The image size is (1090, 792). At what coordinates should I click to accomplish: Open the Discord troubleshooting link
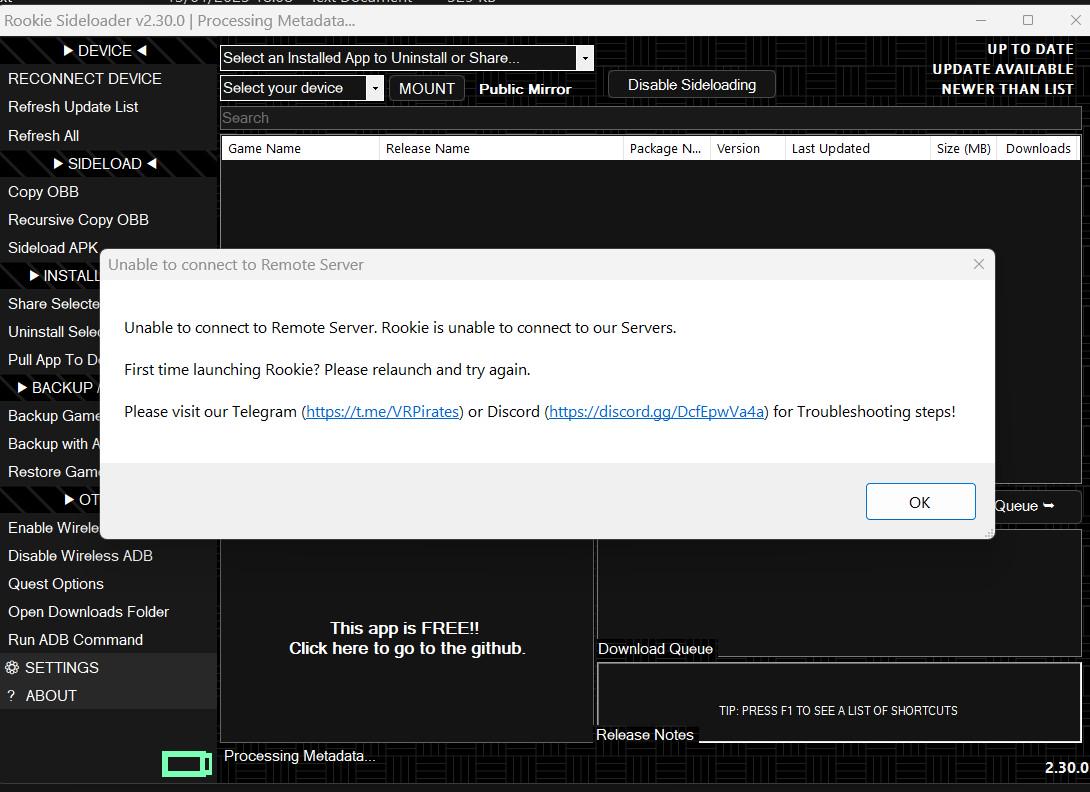[x=655, y=411]
